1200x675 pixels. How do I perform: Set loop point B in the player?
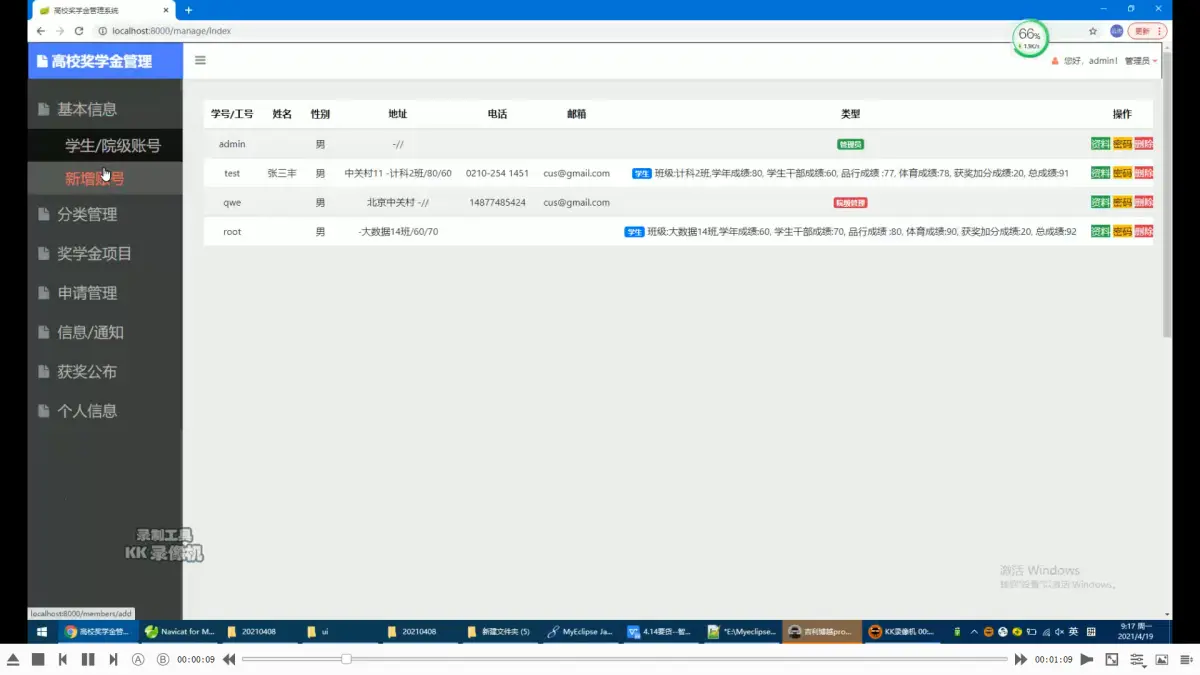(163, 659)
